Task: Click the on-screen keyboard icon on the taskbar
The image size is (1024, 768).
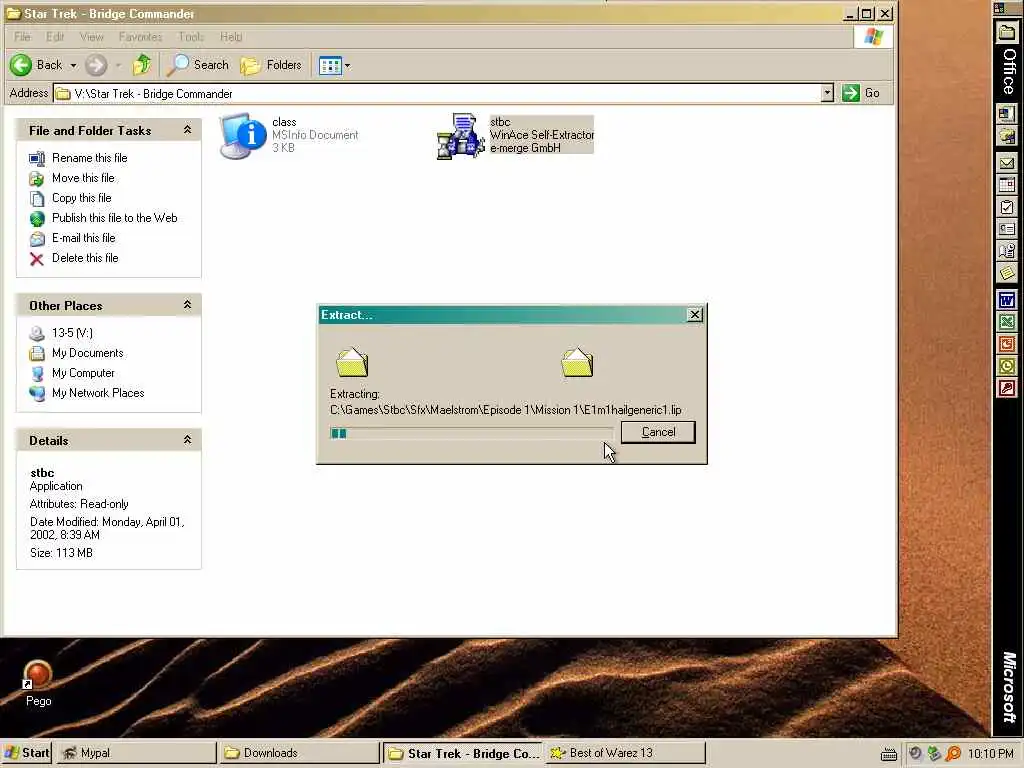Action: (888, 754)
